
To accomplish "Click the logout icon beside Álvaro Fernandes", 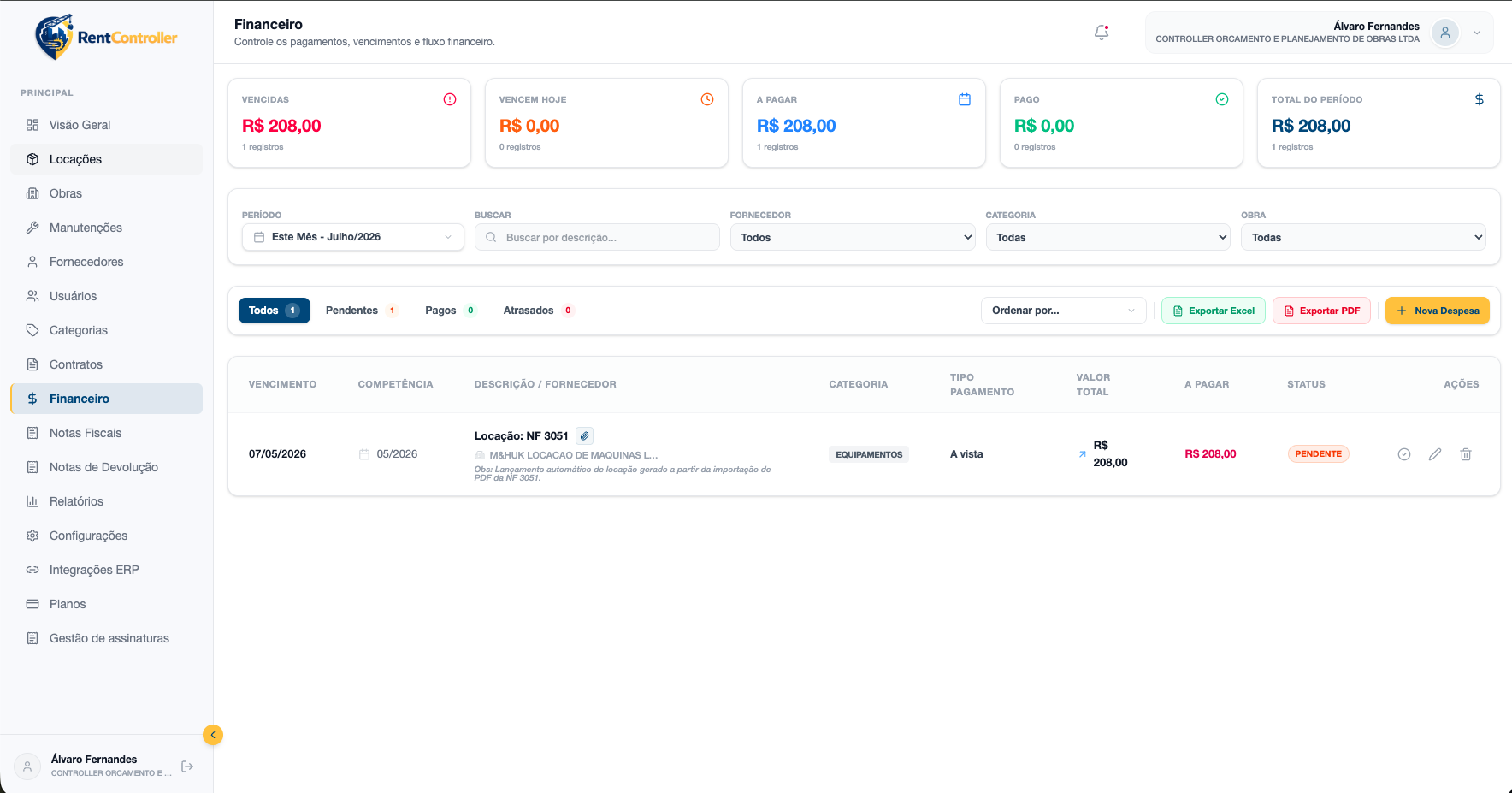I will (x=187, y=766).
